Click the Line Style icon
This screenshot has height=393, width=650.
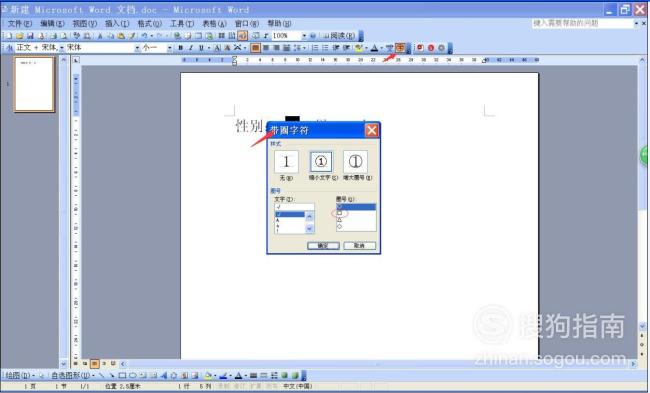click(x=253, y=376)
